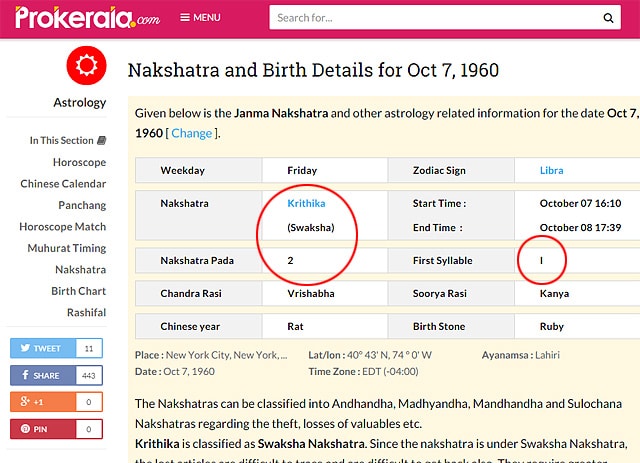The height and width of the screenshot is (463, 640).
Task: Select the Ruby birth stone value
Action: coord(552,326)
